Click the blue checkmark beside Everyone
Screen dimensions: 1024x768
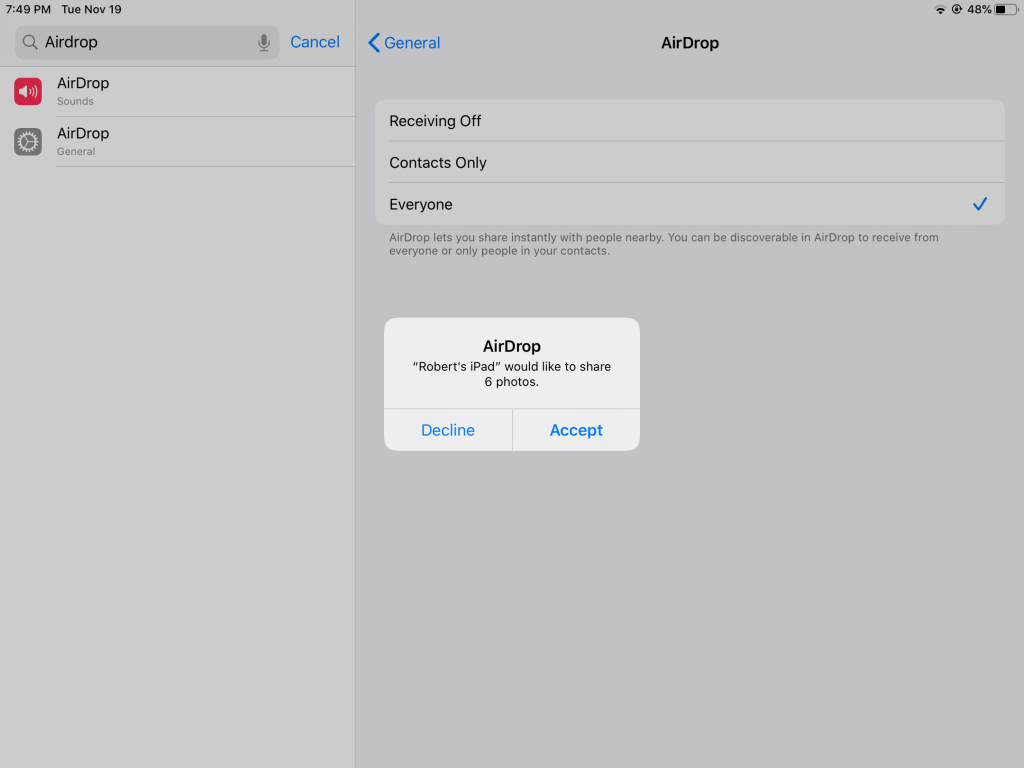[x=980, y=204]
